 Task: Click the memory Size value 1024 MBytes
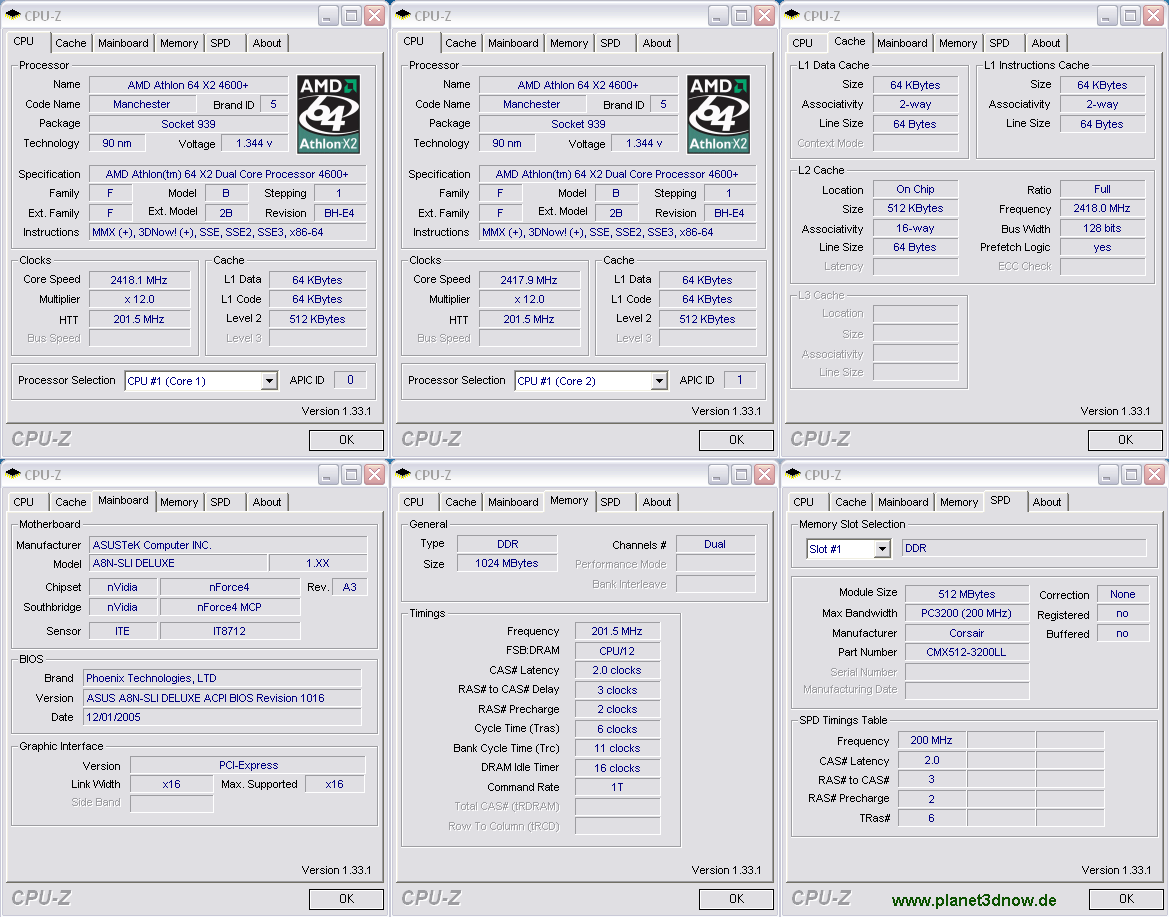click(507, 564)
